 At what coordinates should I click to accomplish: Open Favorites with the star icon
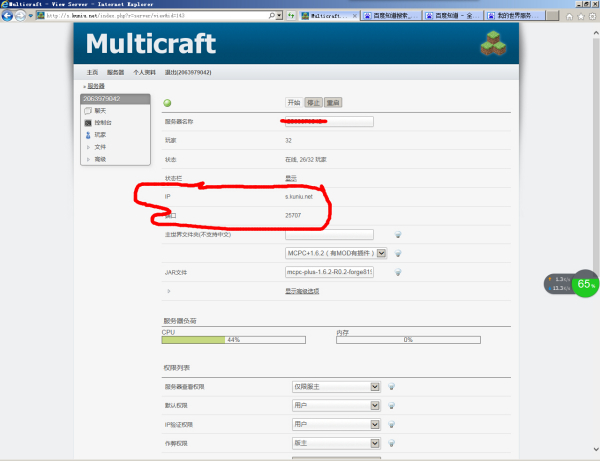[x=581, y=16]
